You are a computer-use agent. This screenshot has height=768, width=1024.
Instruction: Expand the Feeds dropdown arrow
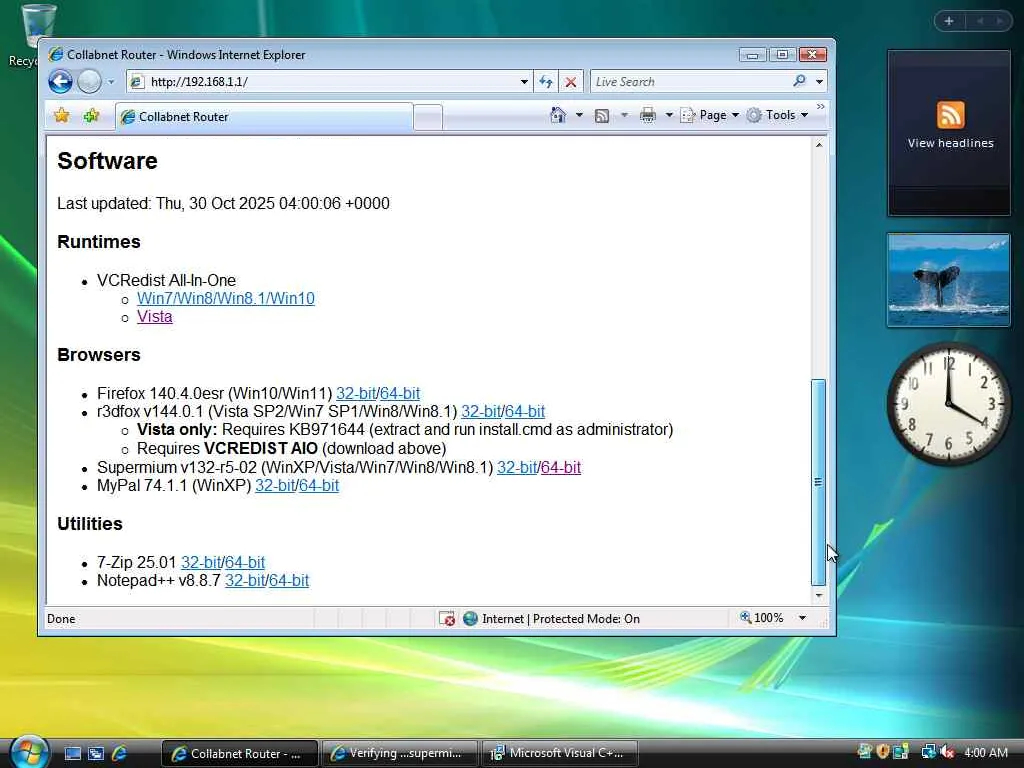pos(624,115)
